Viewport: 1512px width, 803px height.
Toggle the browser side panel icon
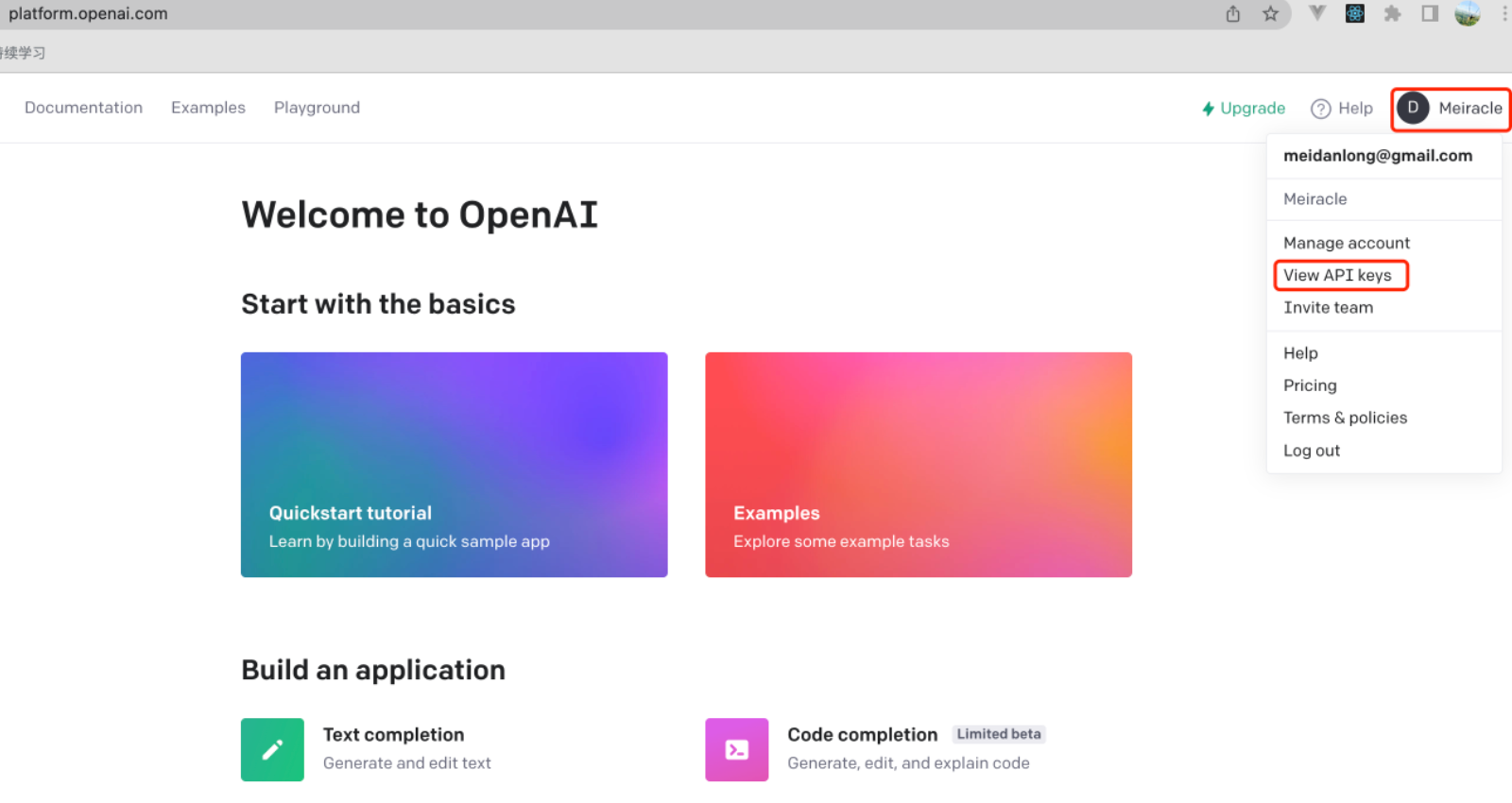click(x=1430, y=13)
